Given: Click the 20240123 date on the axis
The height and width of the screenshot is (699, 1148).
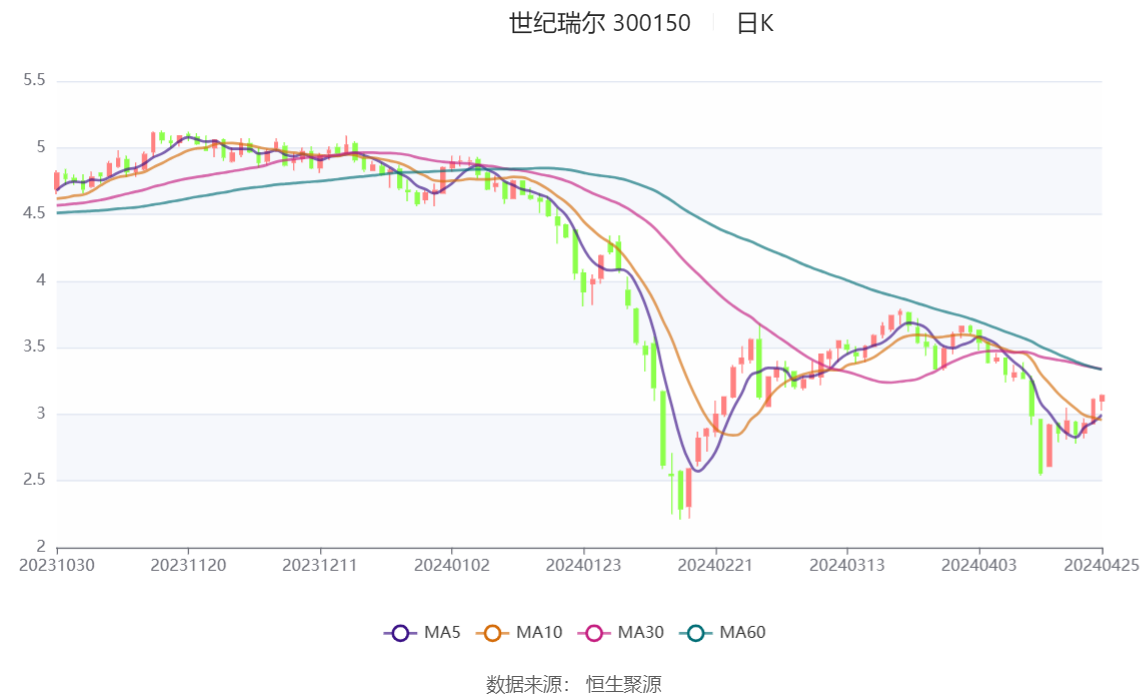Looking at the screenshot, I should click(584, 565).
